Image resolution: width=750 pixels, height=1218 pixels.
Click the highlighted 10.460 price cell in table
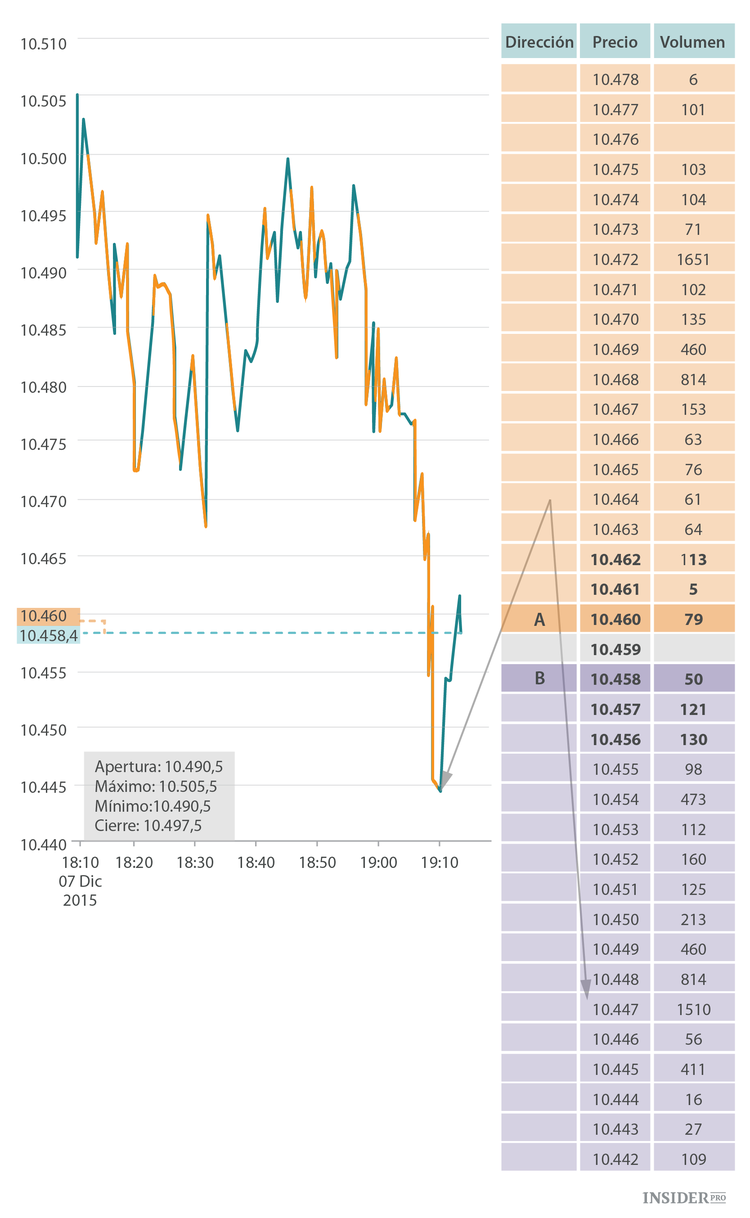click(615, 619)
